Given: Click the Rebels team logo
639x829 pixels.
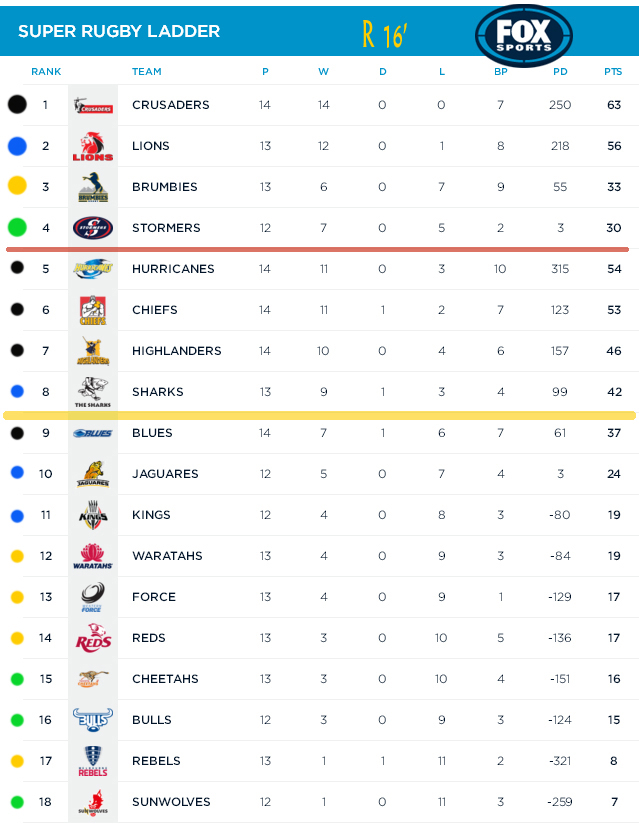Looking at the screenshot, I should (x=92, y=761).
